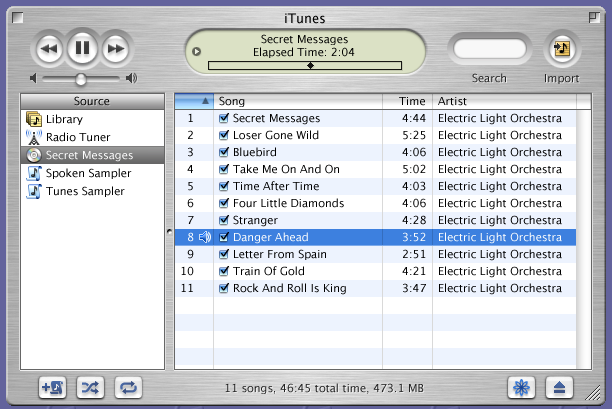The image size is (612, 409).
Task: Toggle shuffle playback mode
Action: (x=91, y=387)
